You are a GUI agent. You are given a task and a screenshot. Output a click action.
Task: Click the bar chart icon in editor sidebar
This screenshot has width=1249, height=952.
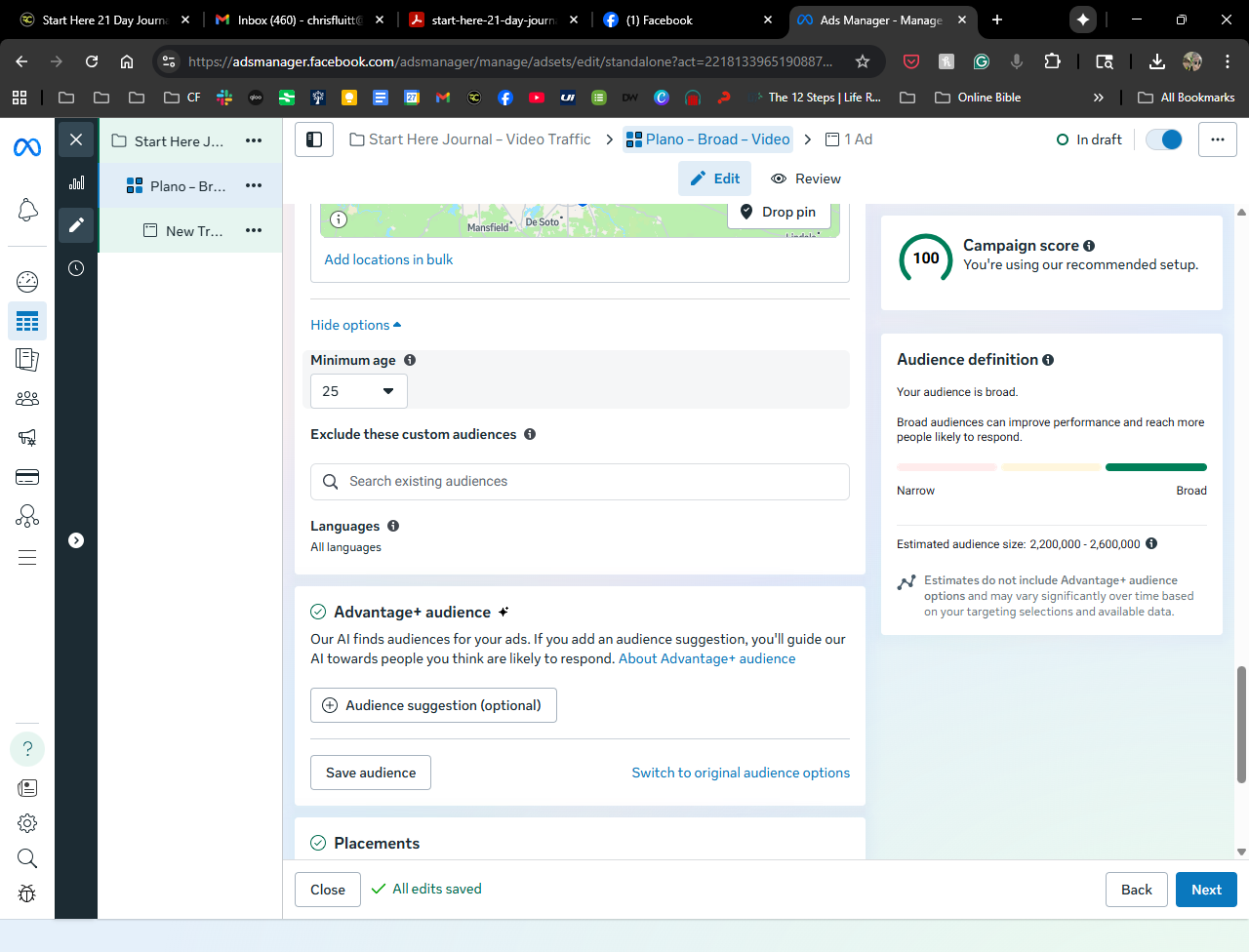click(76, 182)
